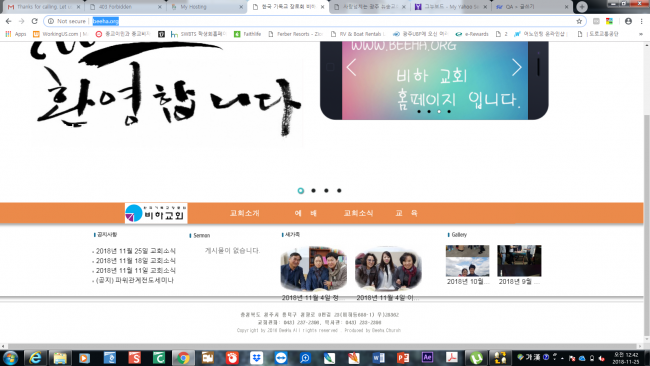The width and height of the screenshot is (650, 366).
Task: Open the Chrome three-dot menu
Action: tap(641, 21)
